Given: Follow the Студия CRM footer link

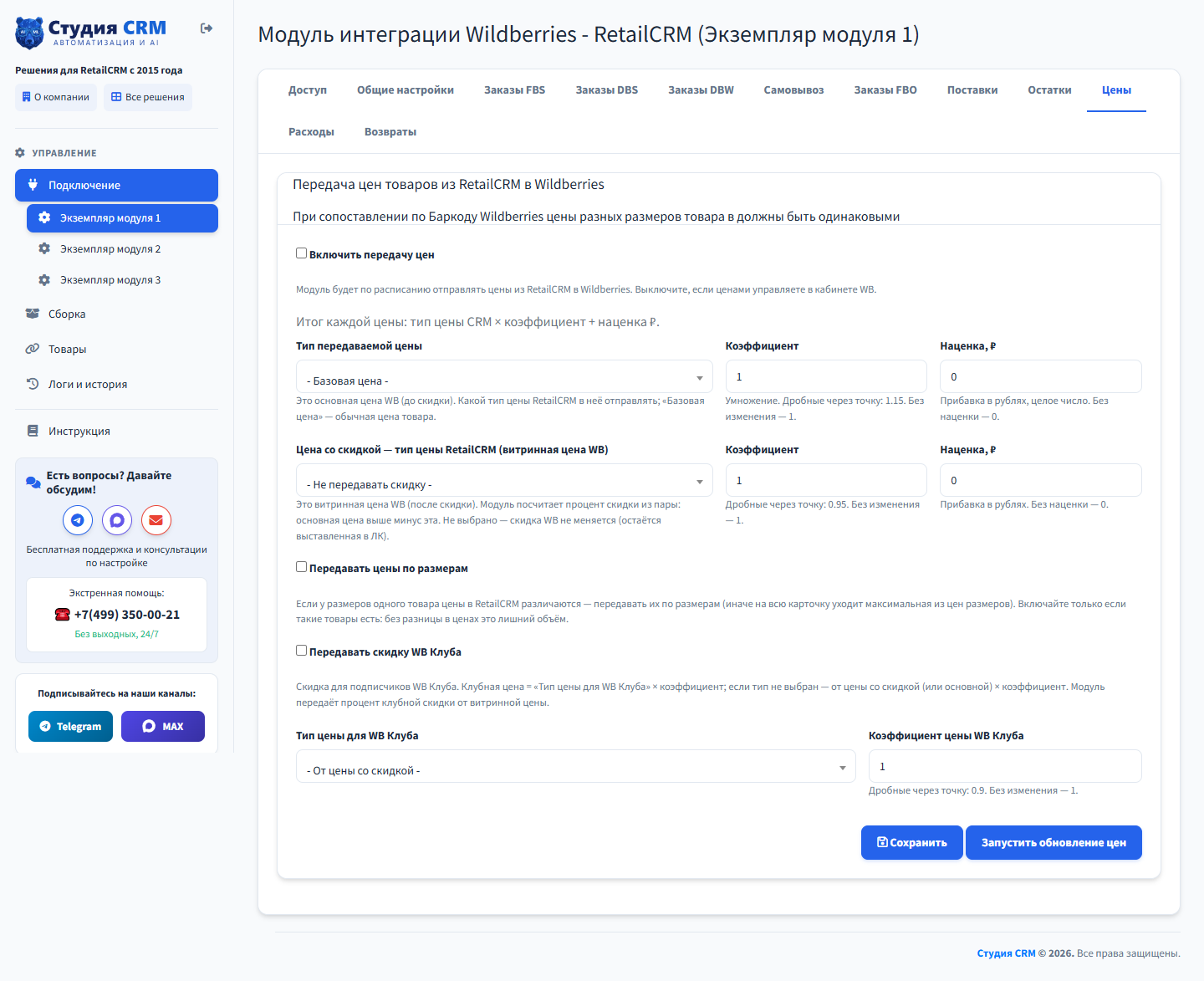Looking at the screenshot, I should click(x=1006, y=953).
